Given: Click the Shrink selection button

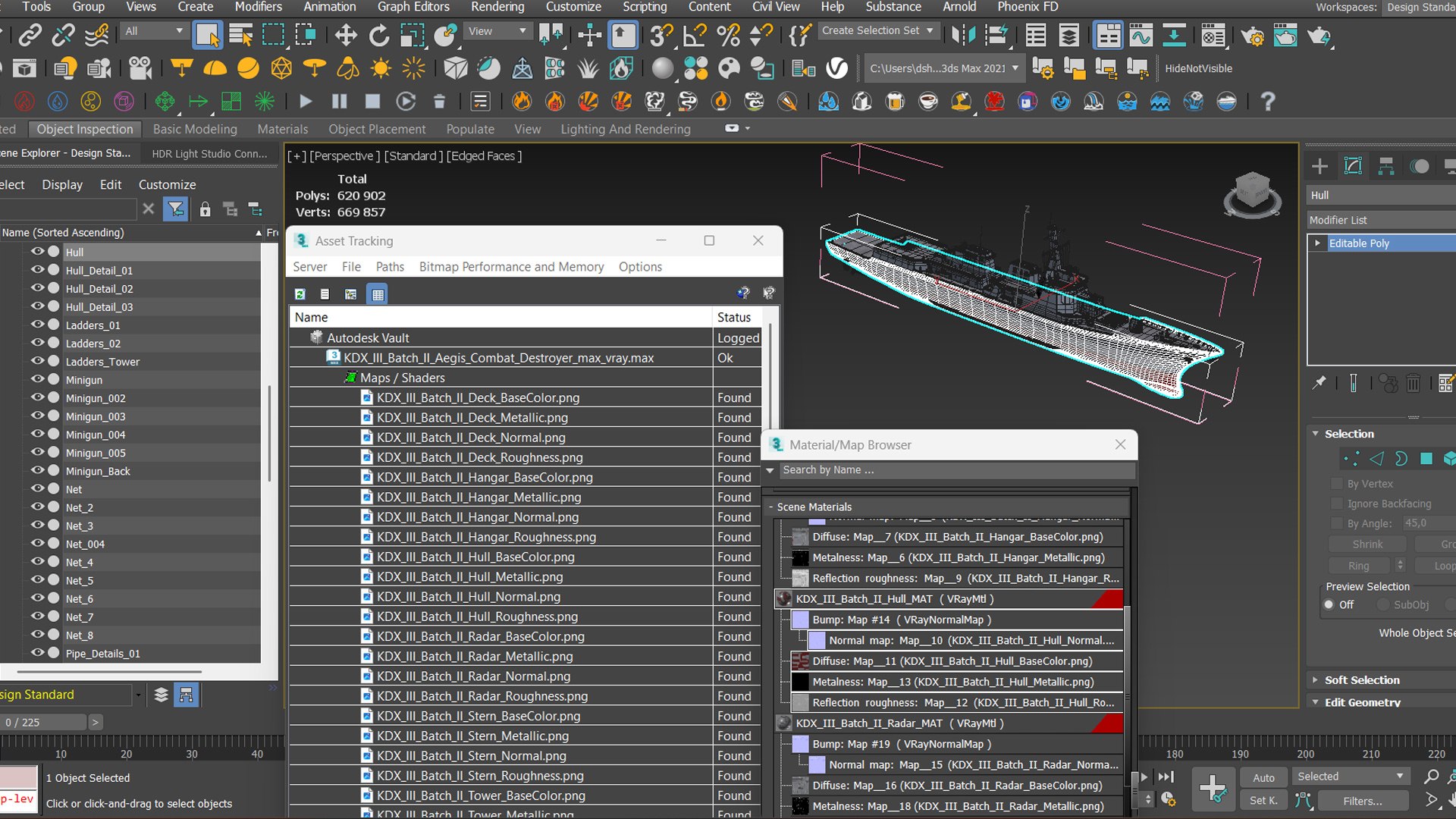Looking at the screenshot, I should 1367,544.
